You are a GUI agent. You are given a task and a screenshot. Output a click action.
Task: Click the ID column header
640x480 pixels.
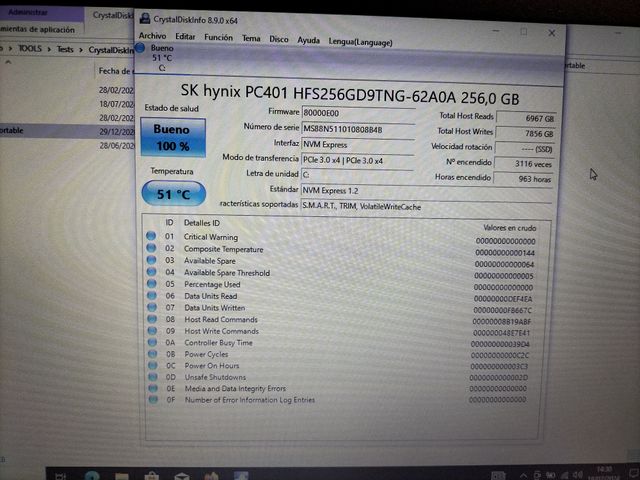pyautogui.click(x=169, y=222)
